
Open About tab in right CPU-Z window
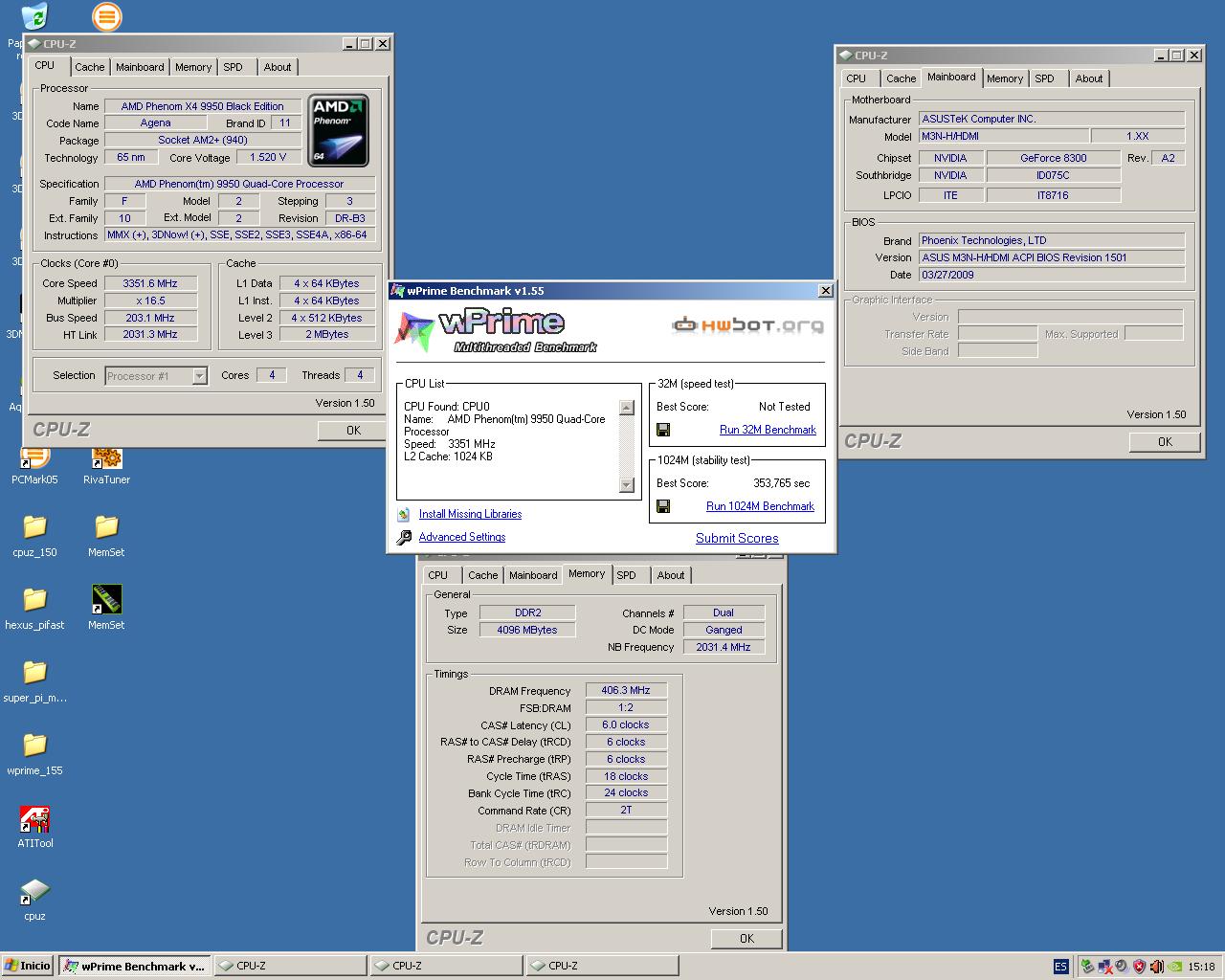[1089, 78]
